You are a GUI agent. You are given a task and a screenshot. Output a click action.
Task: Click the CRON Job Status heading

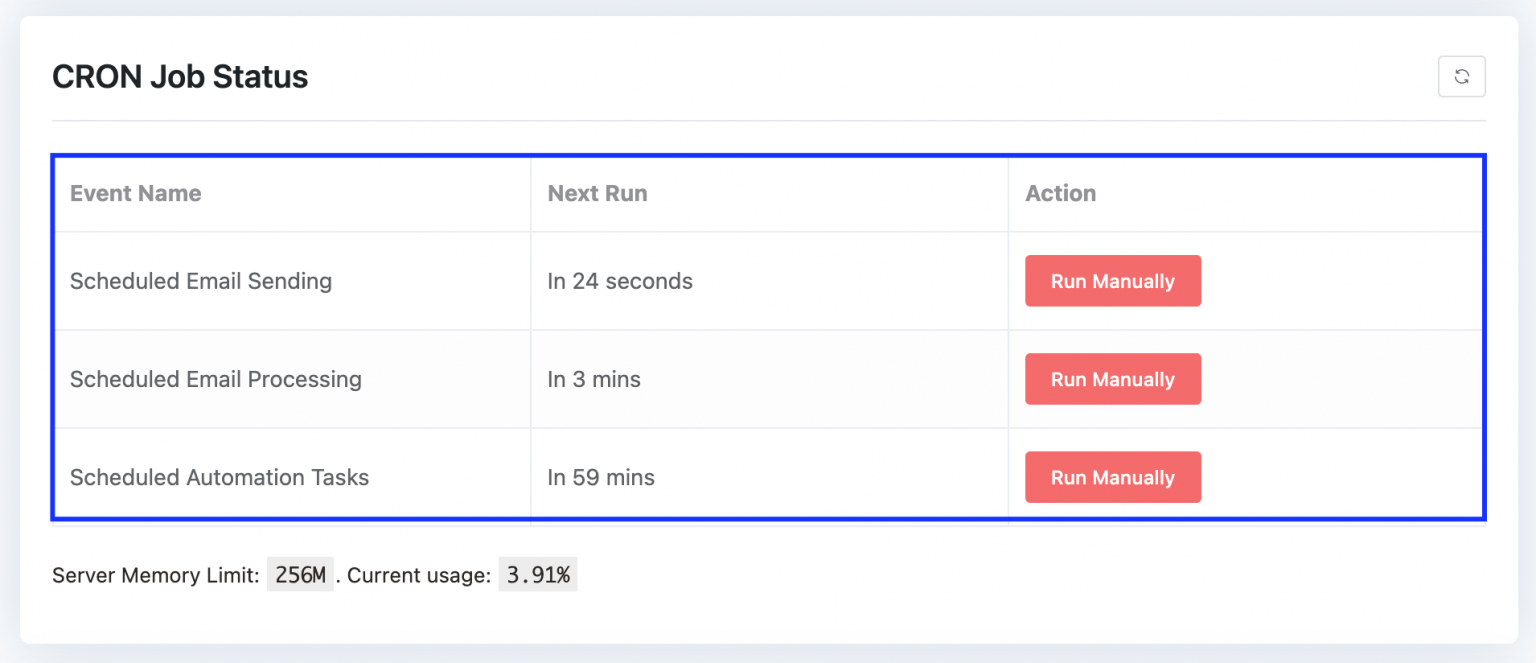point(180,76)
